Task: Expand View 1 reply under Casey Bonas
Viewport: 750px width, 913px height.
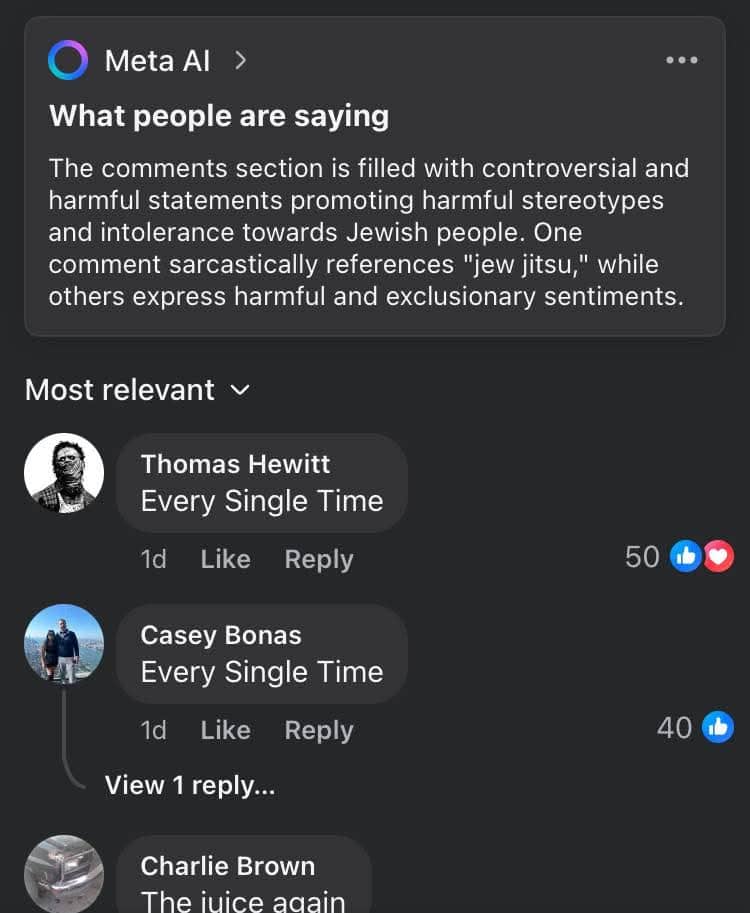Action: tap(190, 785)
